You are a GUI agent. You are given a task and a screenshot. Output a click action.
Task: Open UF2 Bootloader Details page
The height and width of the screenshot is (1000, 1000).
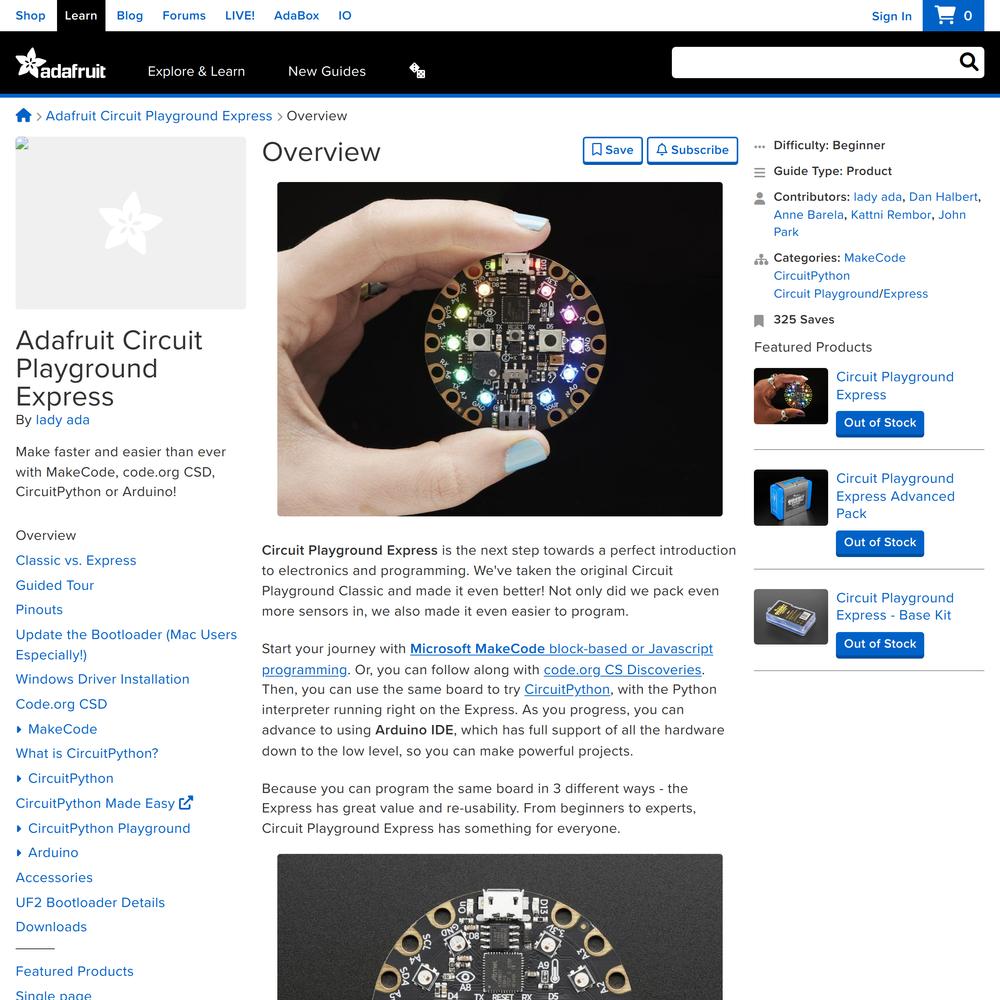pyautogui.click(x=90, y=902)
